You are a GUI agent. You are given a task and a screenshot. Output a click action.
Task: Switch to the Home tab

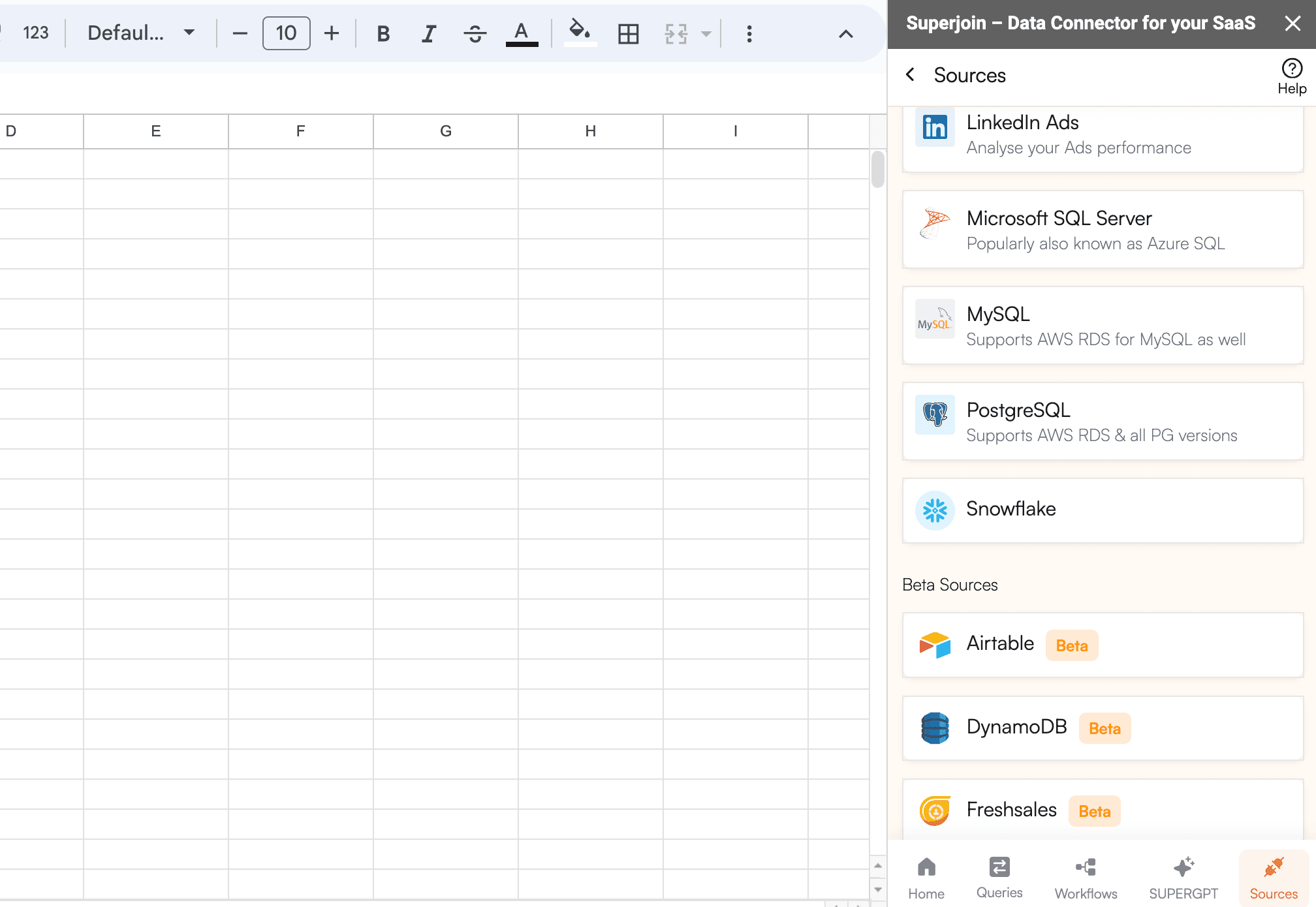pyautogui.click(x=926, y=878)
